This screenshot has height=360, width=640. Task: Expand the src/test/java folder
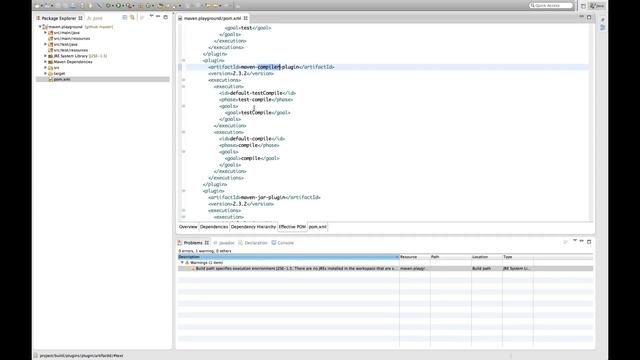click(45, 44)
